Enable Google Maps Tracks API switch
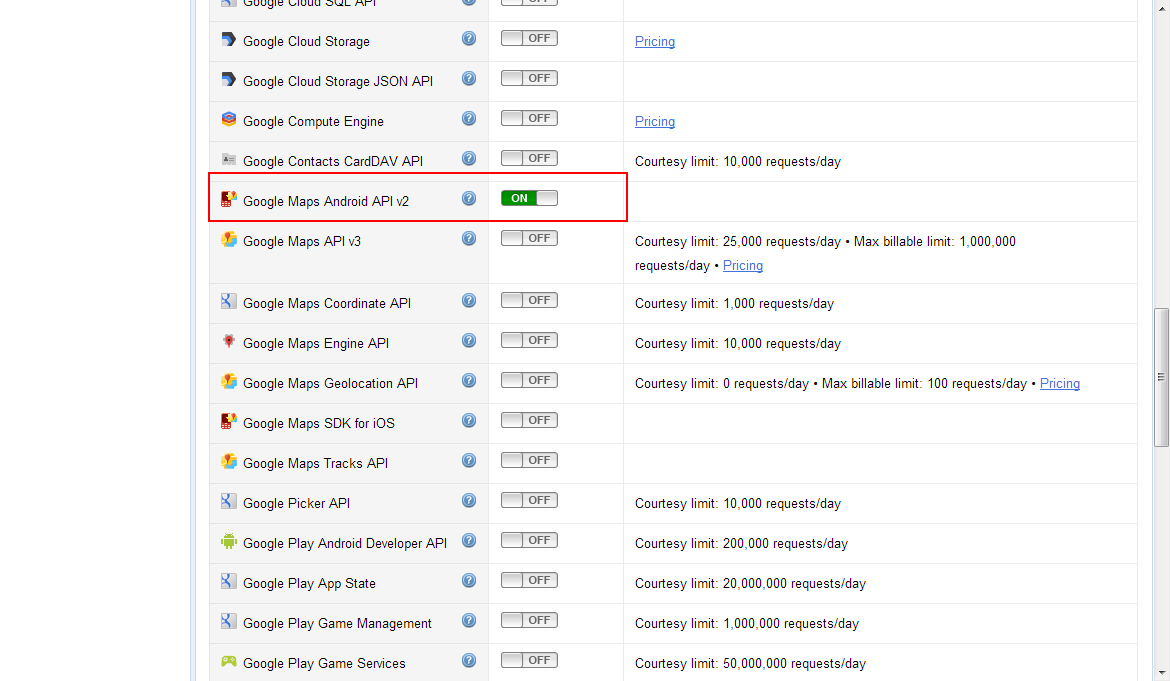 [x=529, y=460]
